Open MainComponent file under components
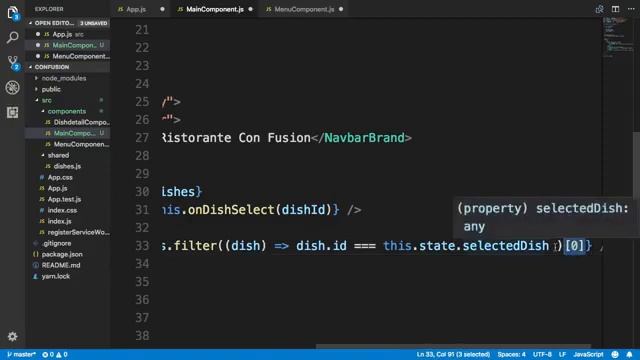This screenshot has width=640, height=360. pos(67,133)
